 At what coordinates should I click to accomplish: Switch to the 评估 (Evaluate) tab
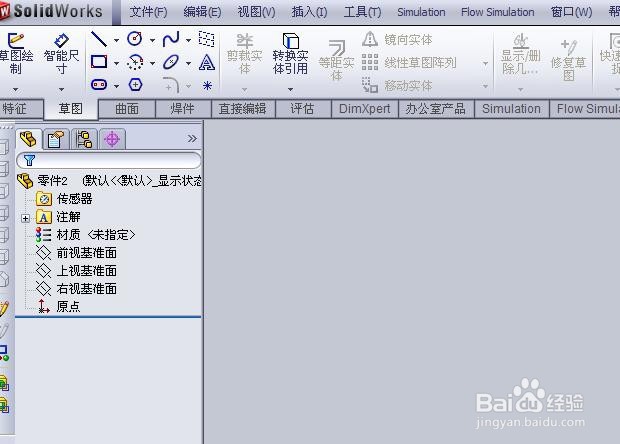302,109
